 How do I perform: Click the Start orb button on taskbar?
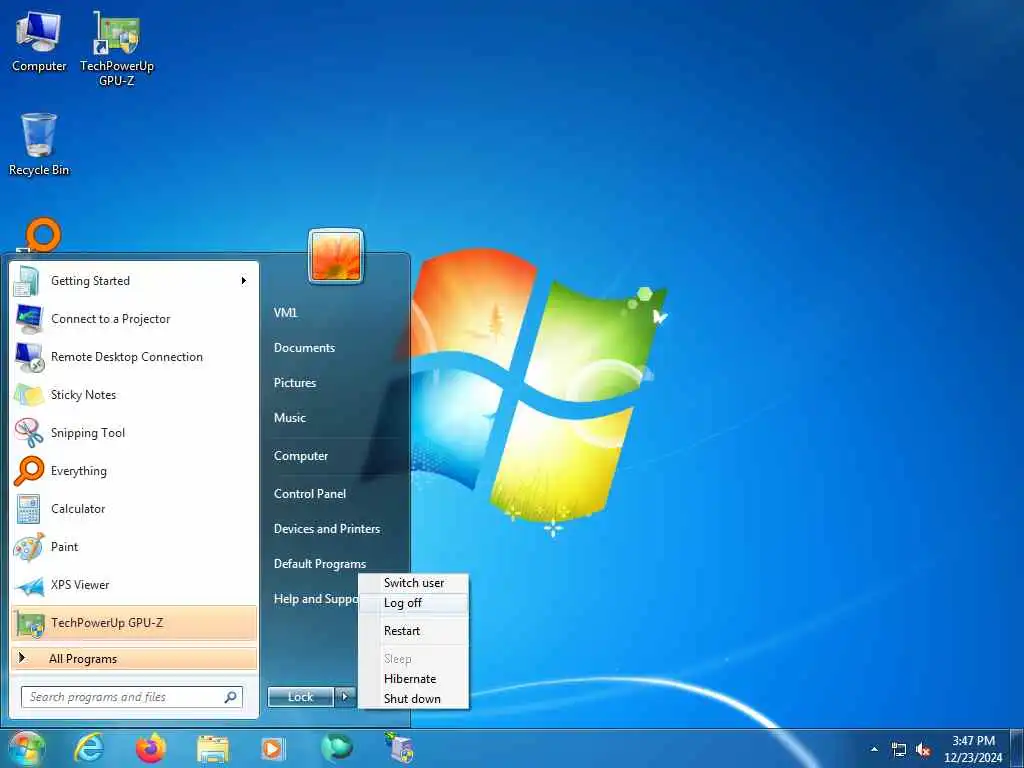point(26,748)
